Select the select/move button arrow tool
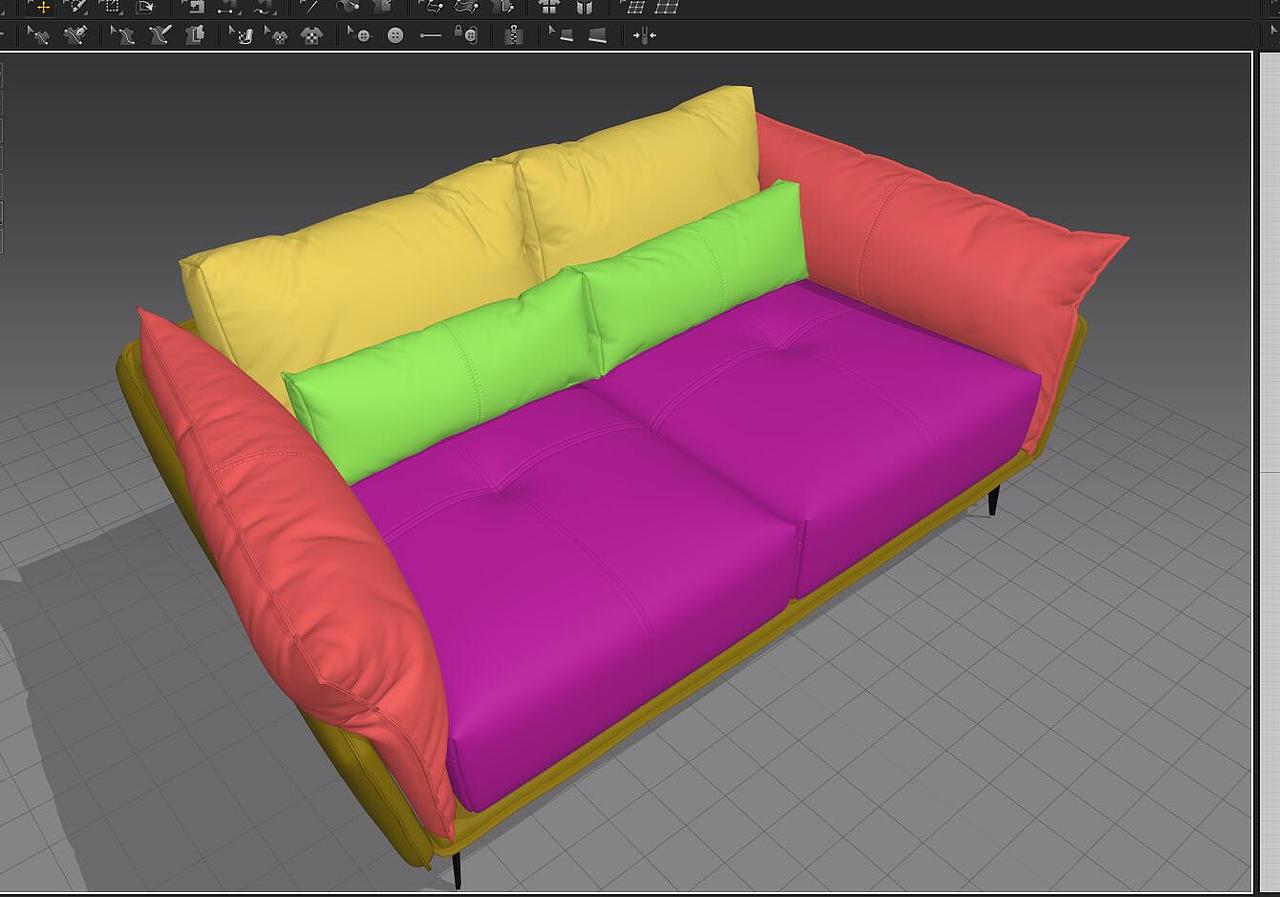 click(359, 35)
